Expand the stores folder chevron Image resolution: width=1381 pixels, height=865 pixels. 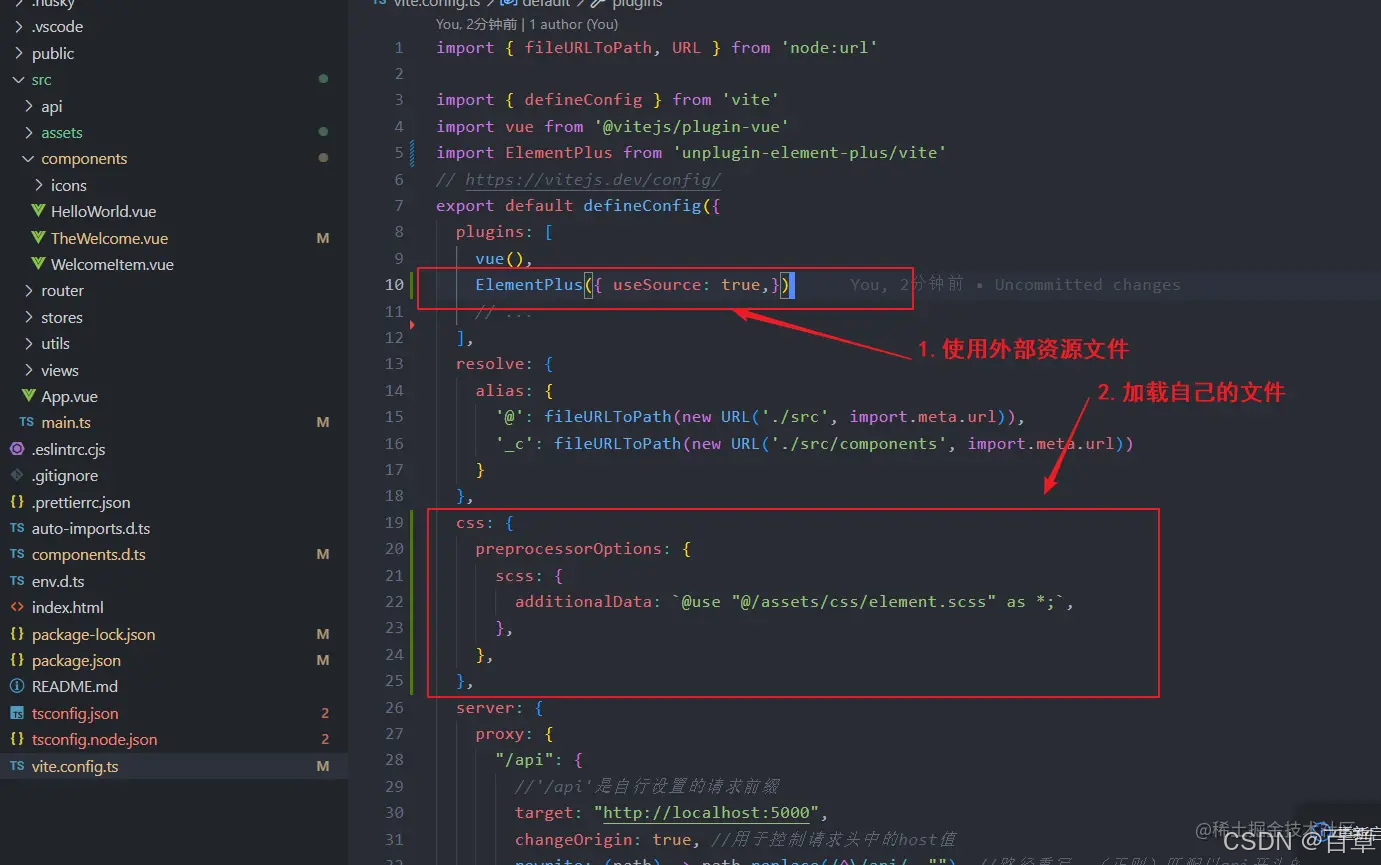tap(28, 317)
